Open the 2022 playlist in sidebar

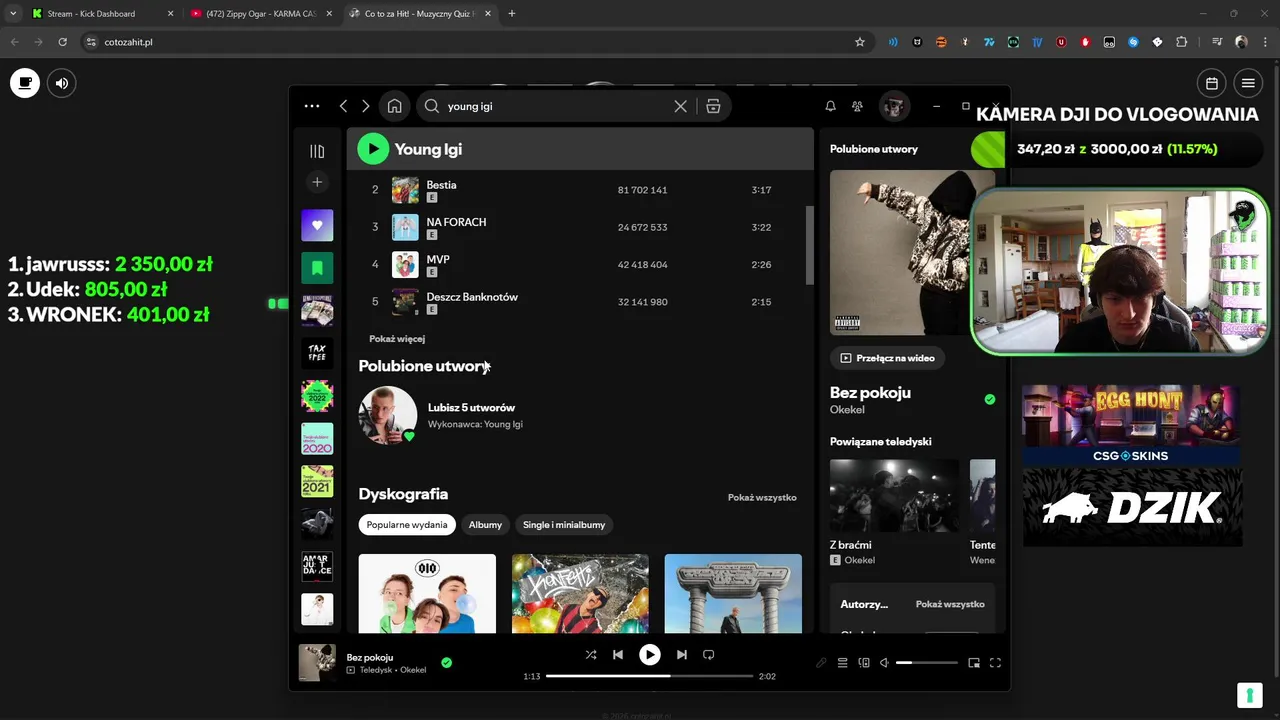click(x=317, y=396)
